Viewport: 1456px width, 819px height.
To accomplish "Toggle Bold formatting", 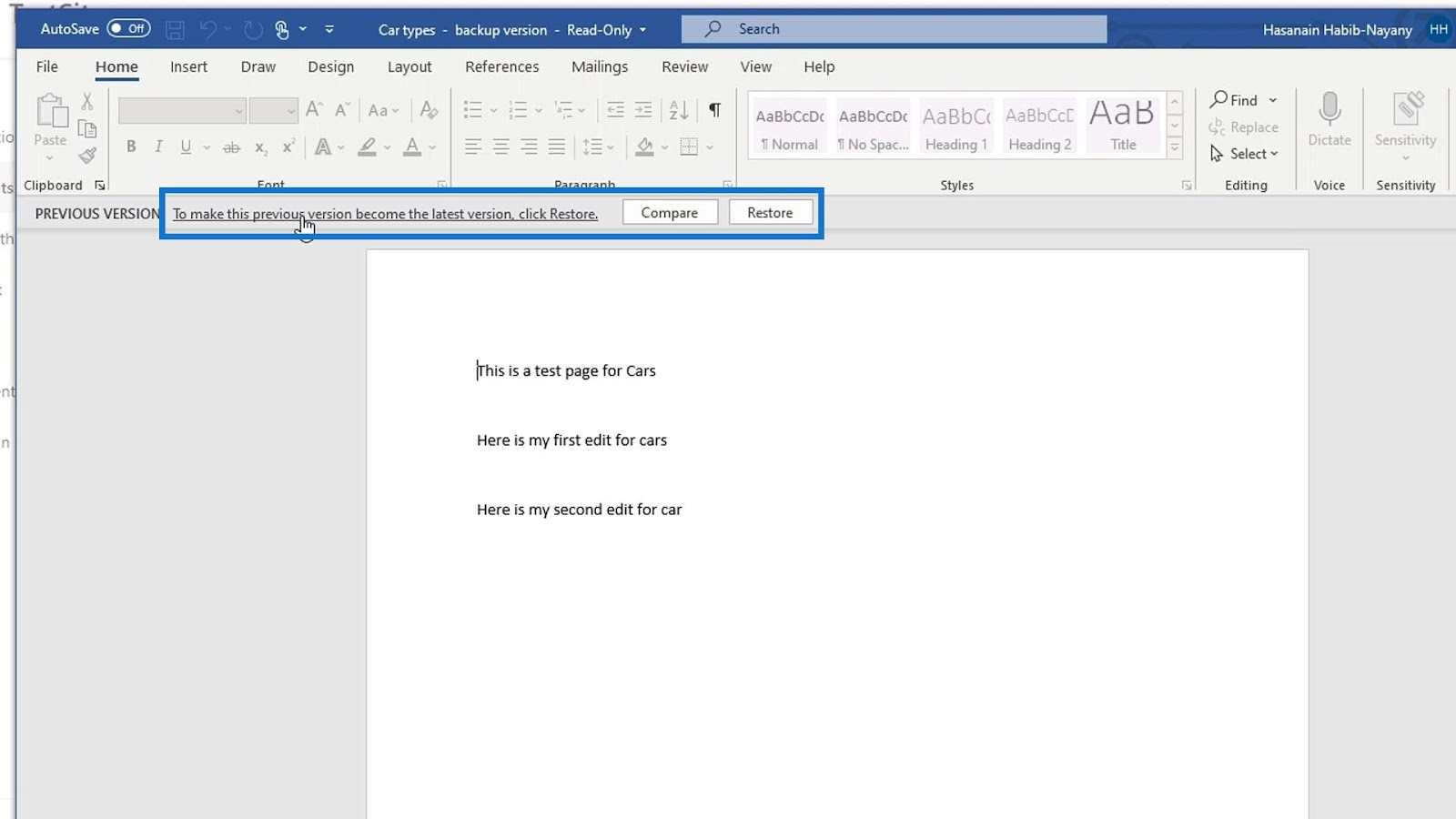I will pos(131,147).
